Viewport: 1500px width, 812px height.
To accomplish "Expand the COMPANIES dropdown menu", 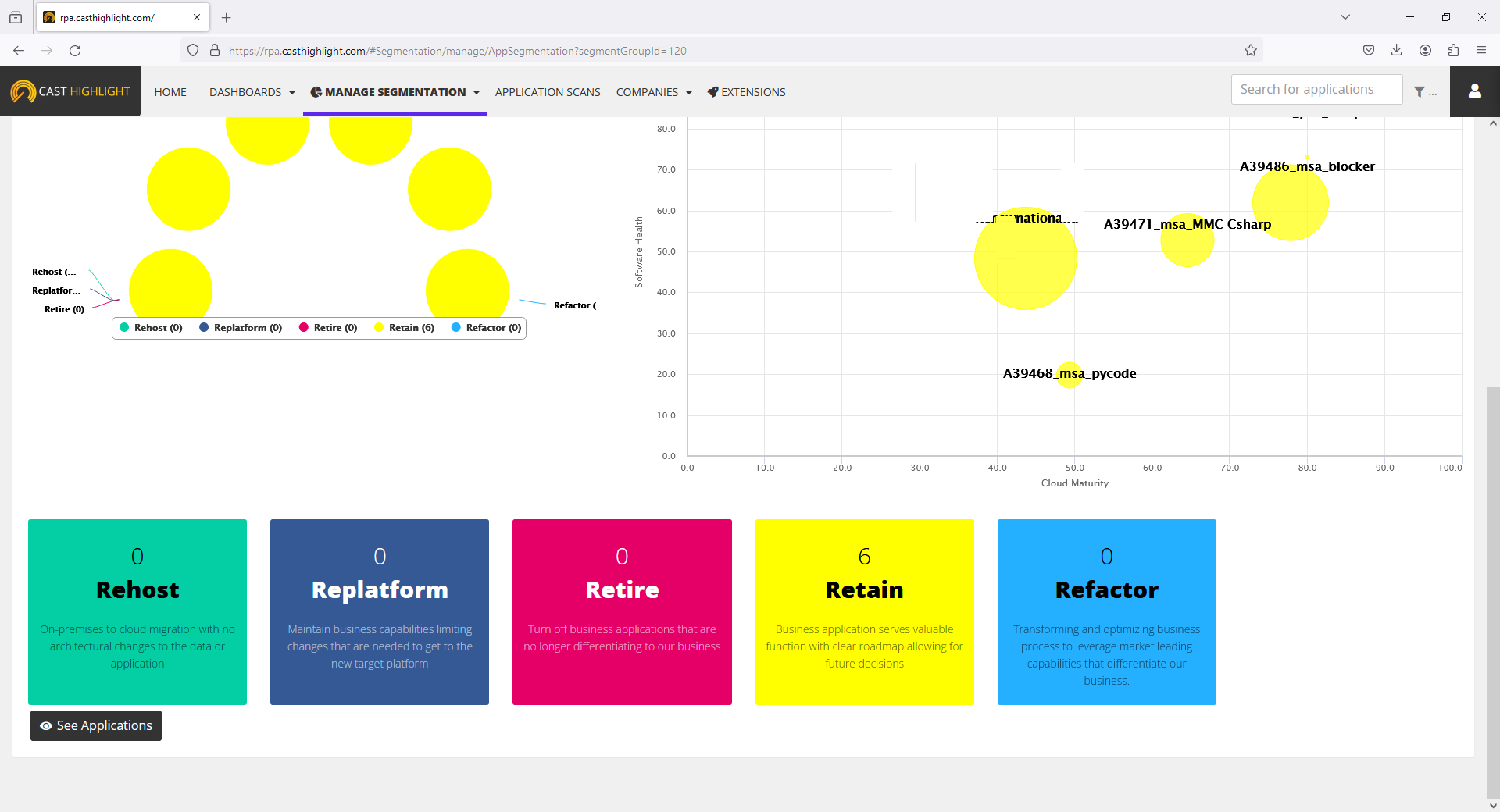I will [x=654, y=92].
